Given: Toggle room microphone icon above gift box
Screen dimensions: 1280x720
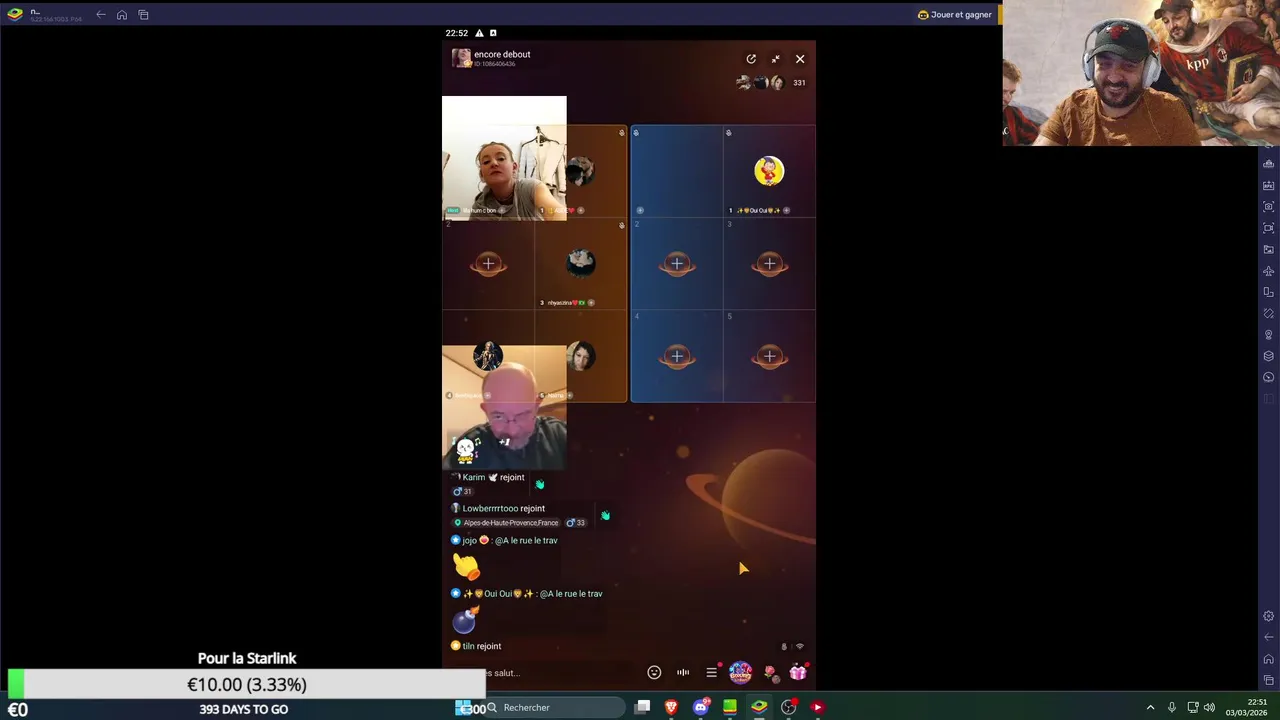Looking at the screenshot, I should [x=784, y=647].
